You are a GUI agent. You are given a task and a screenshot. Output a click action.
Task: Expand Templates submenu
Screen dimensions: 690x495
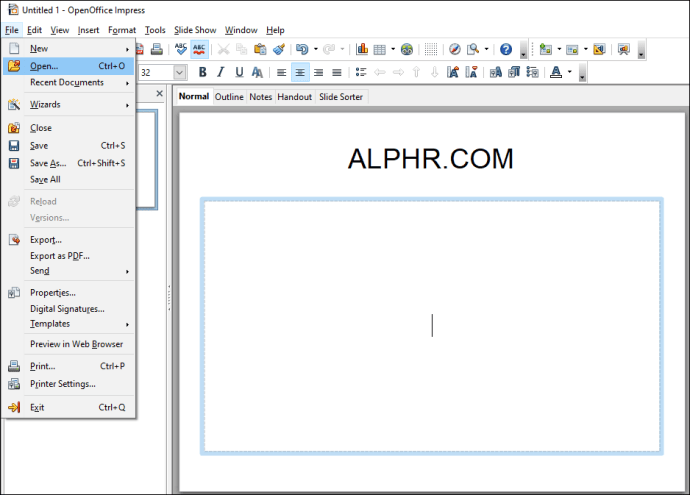click(68, 324)
